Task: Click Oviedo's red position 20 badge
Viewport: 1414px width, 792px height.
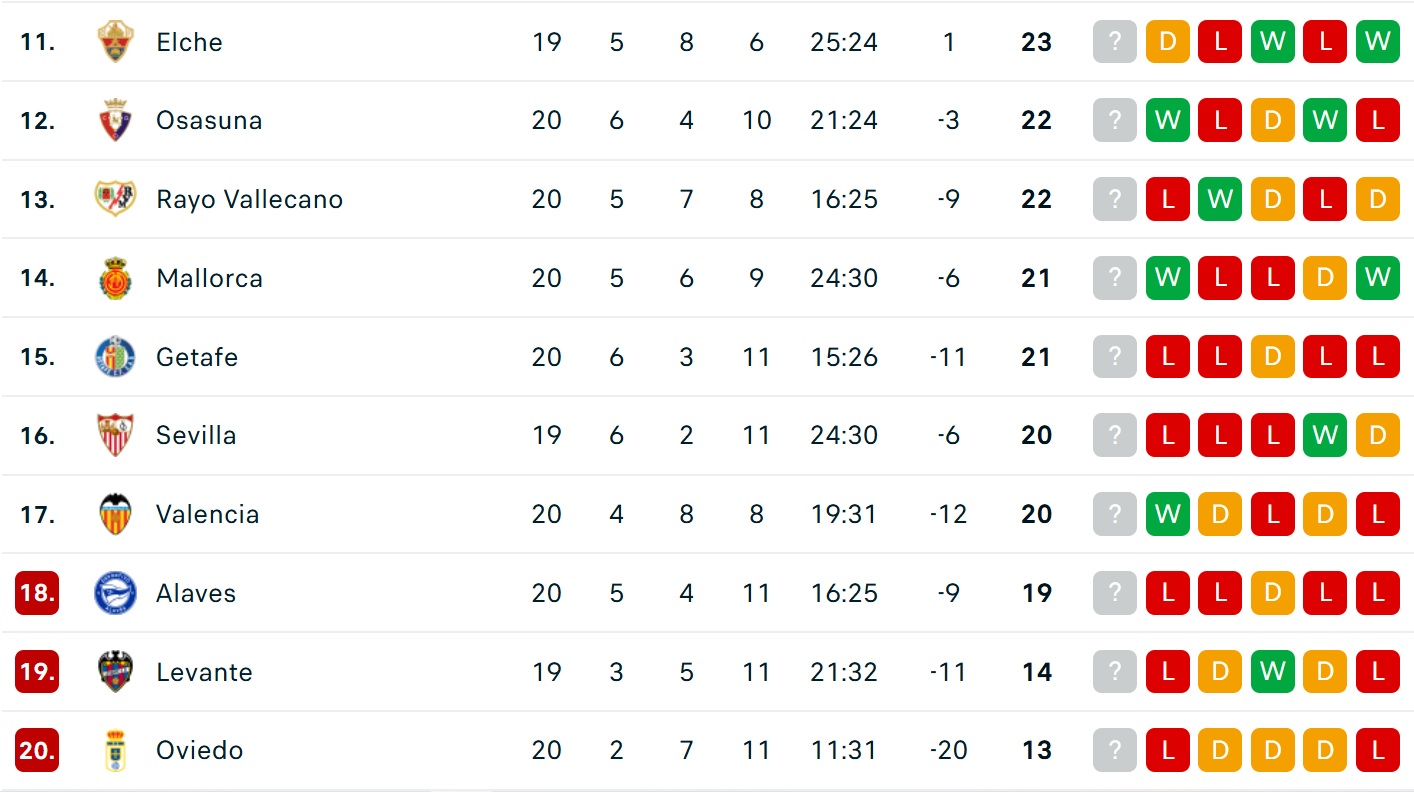Action: pyautogui.click(x=37, y=750)
